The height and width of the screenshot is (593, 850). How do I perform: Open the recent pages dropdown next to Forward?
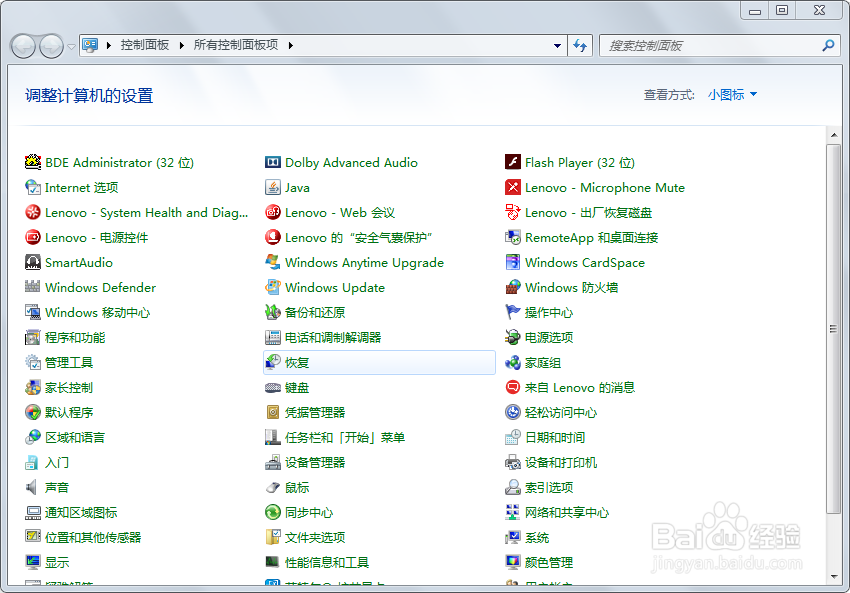click(x=72, y=47)
